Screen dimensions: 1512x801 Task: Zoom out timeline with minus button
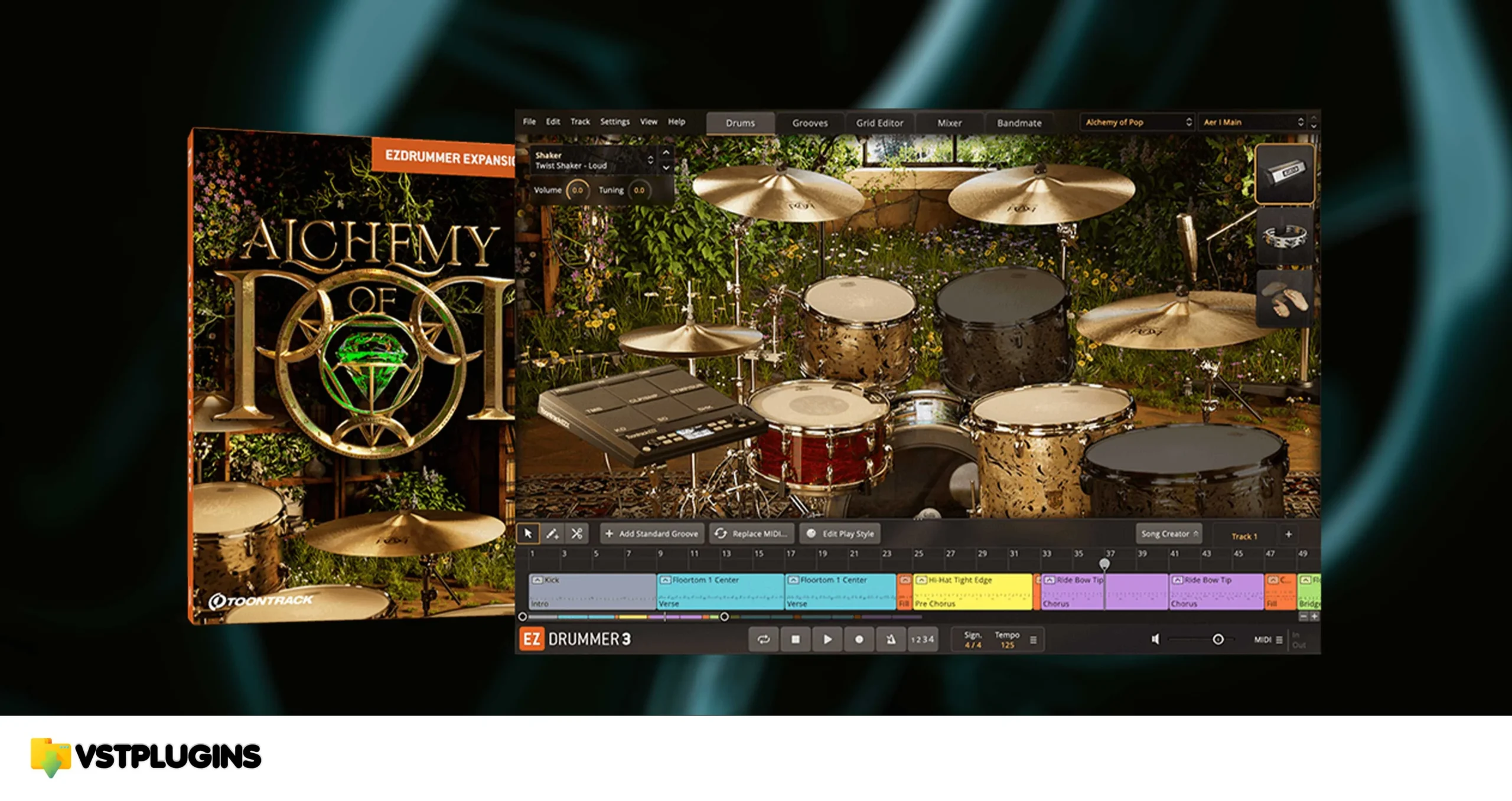pyautogui.click(x=1304, y=617)
